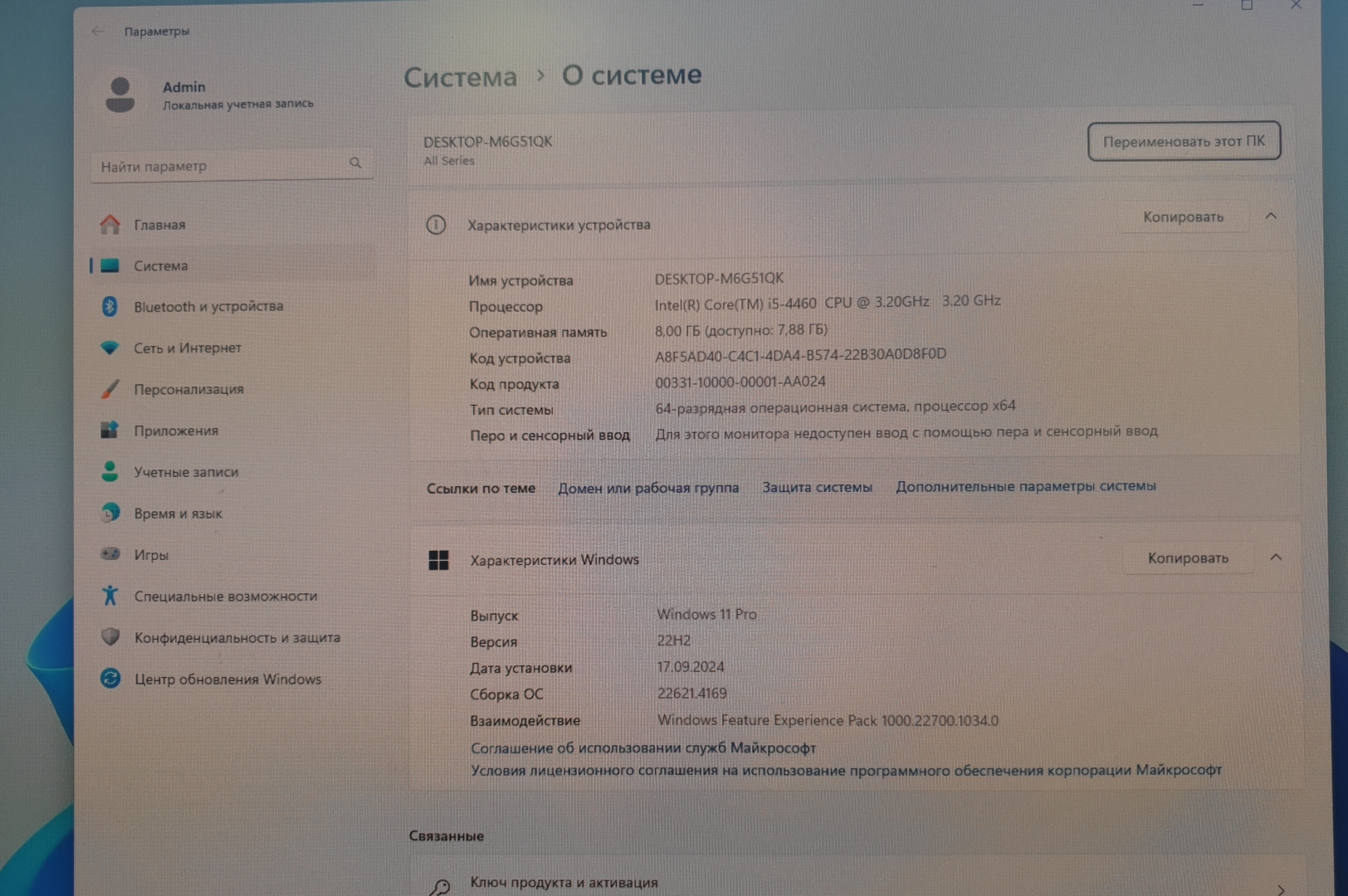
Task: Open Bluetooth и устройства menu entry
Action: (x=208, y=306)
